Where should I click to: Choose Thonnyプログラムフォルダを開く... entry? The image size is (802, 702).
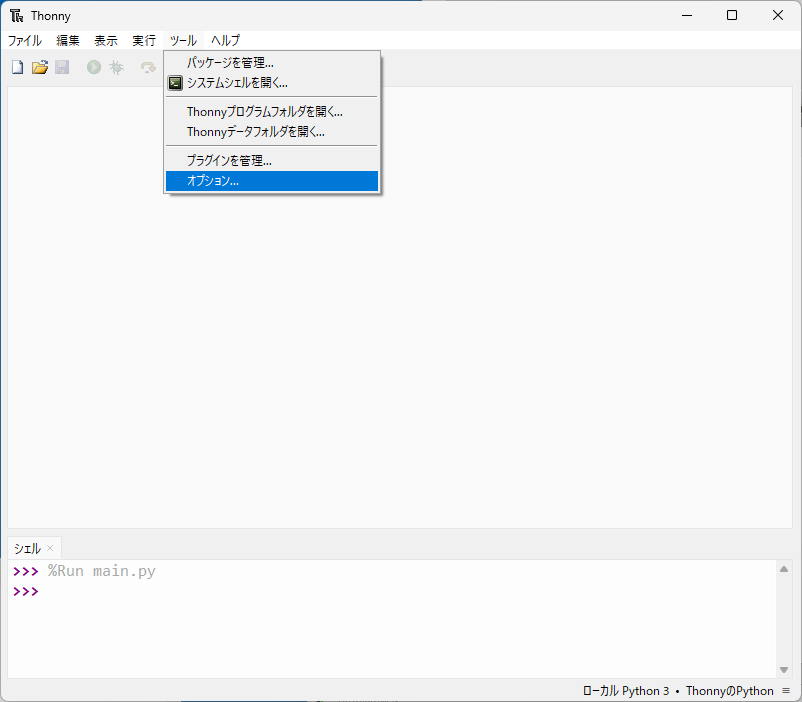point(264,112)
